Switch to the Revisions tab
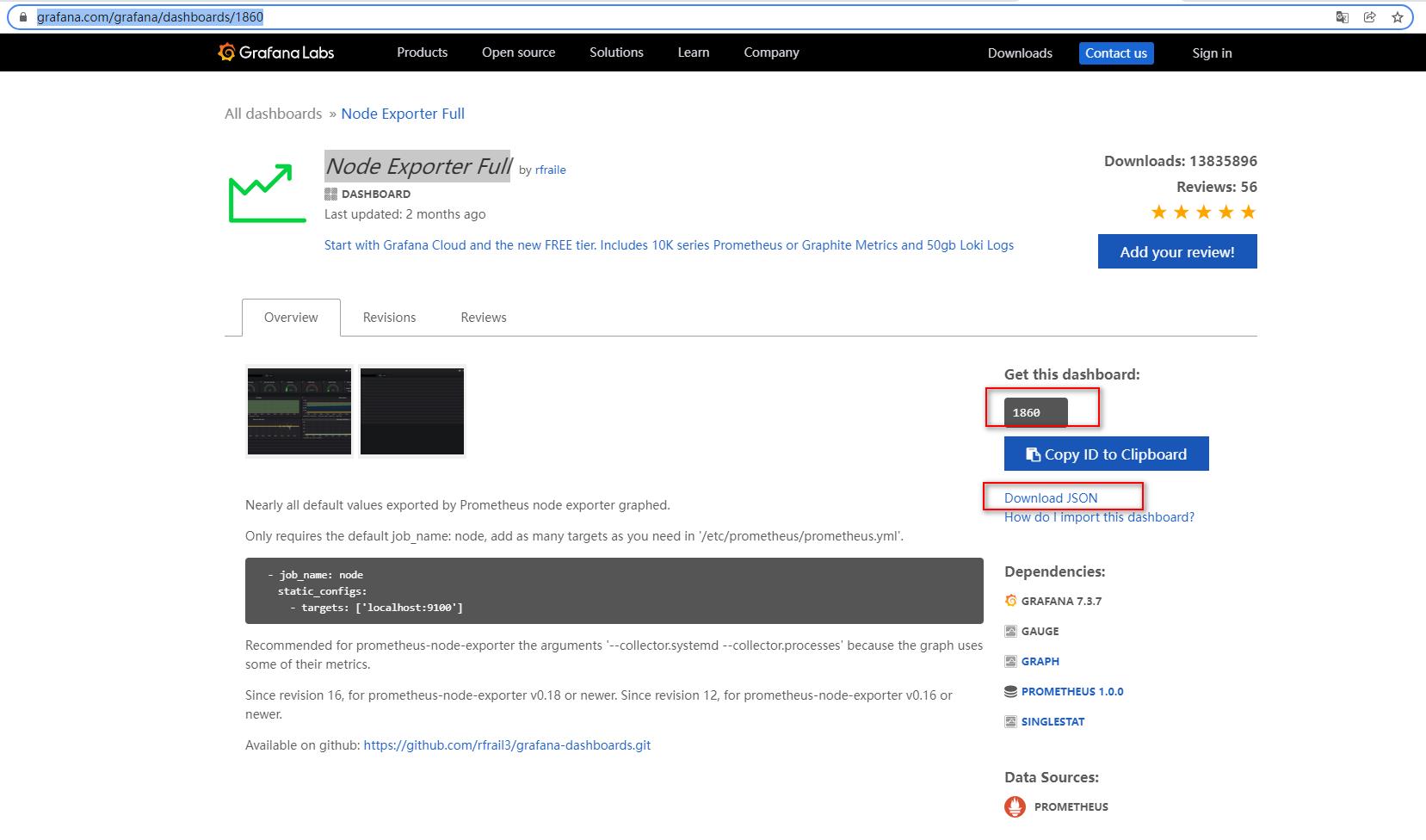 [x=389, y=318]
